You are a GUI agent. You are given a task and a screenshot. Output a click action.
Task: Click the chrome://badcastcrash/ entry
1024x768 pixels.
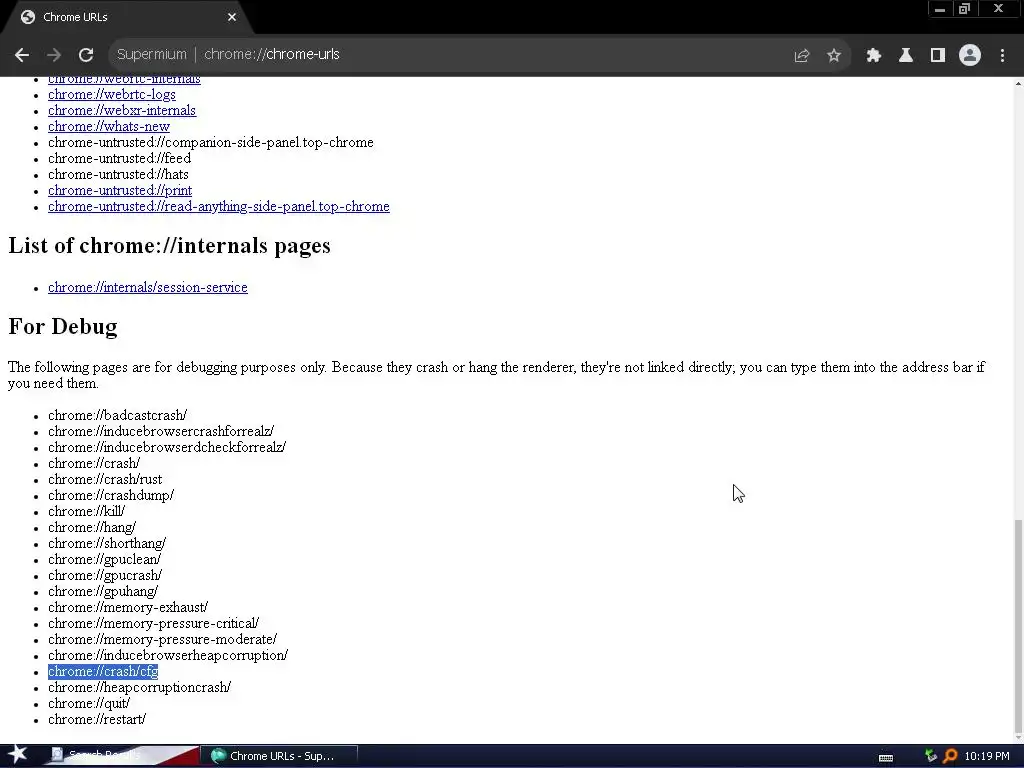point(118,415)
